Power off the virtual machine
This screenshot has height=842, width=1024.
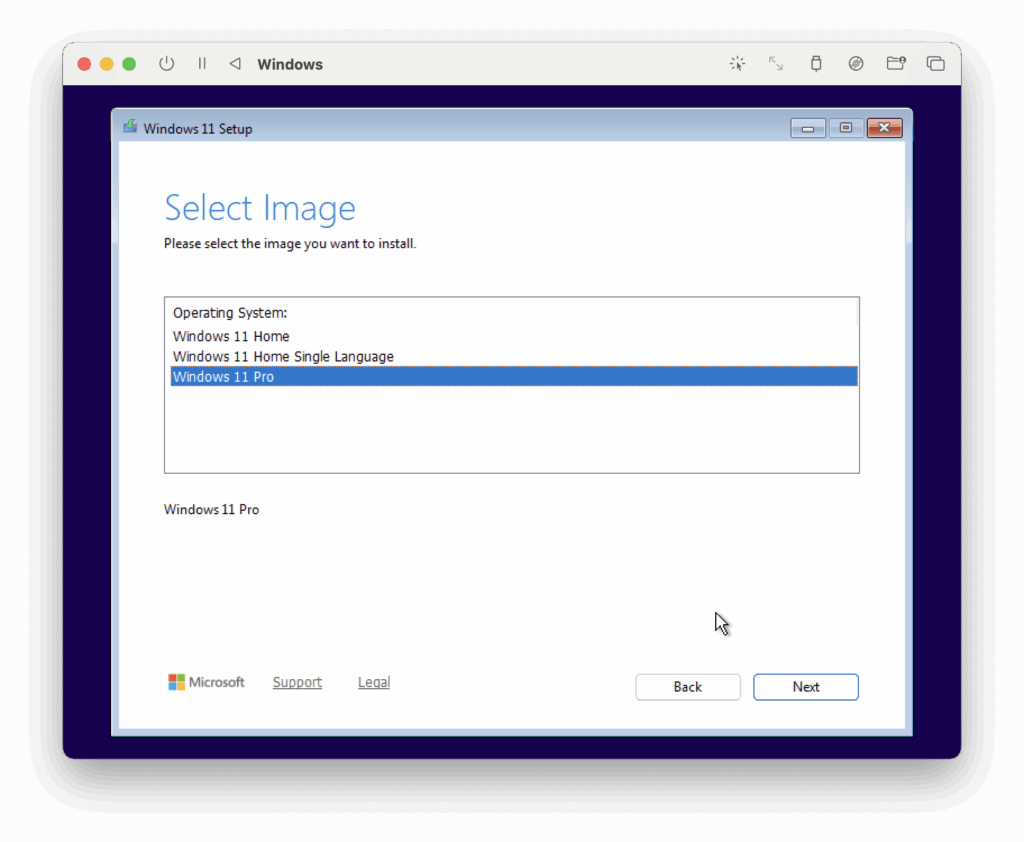(166, 63)
